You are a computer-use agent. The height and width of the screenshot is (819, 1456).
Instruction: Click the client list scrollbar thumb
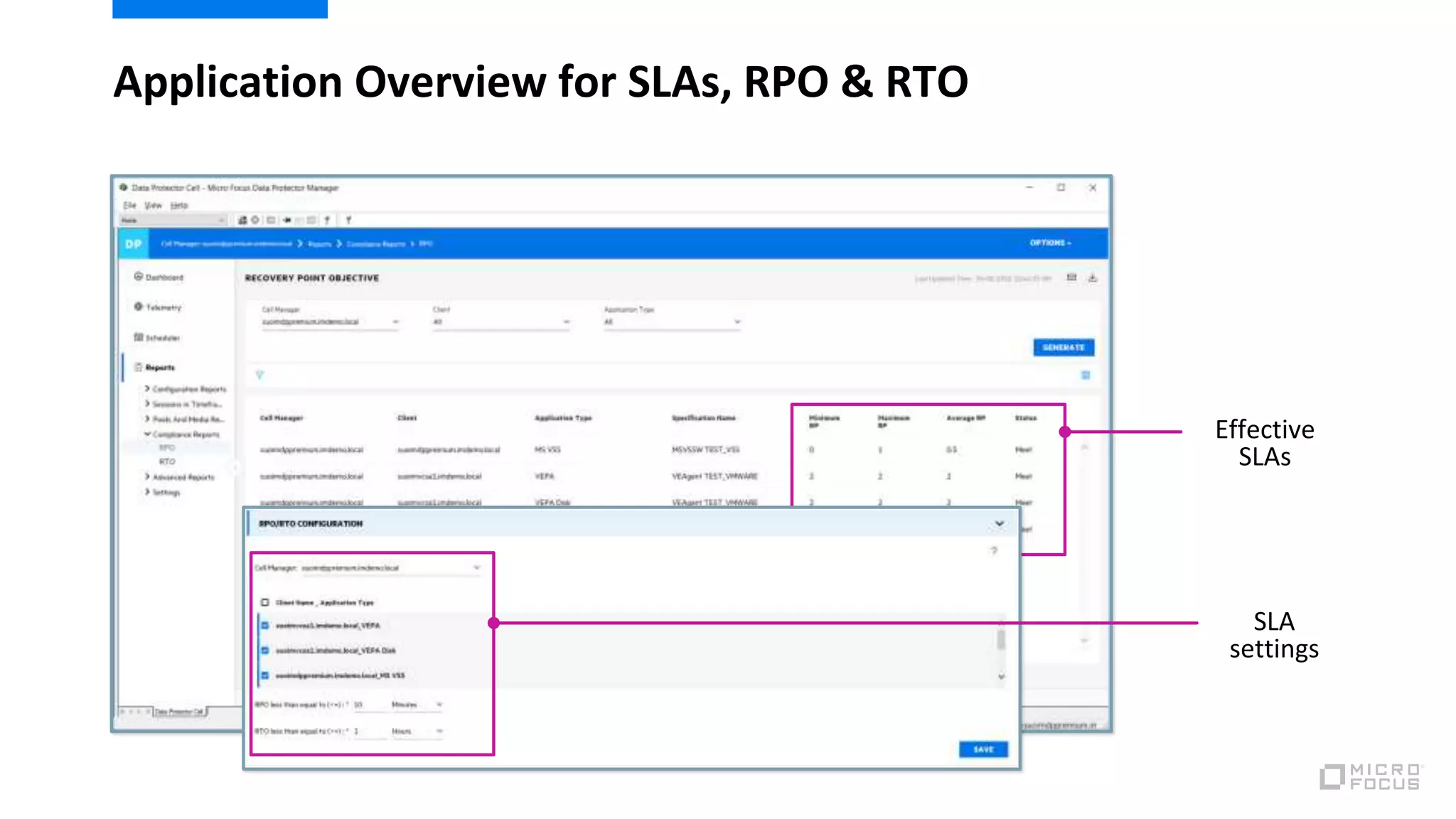[x=1001, y=638]
